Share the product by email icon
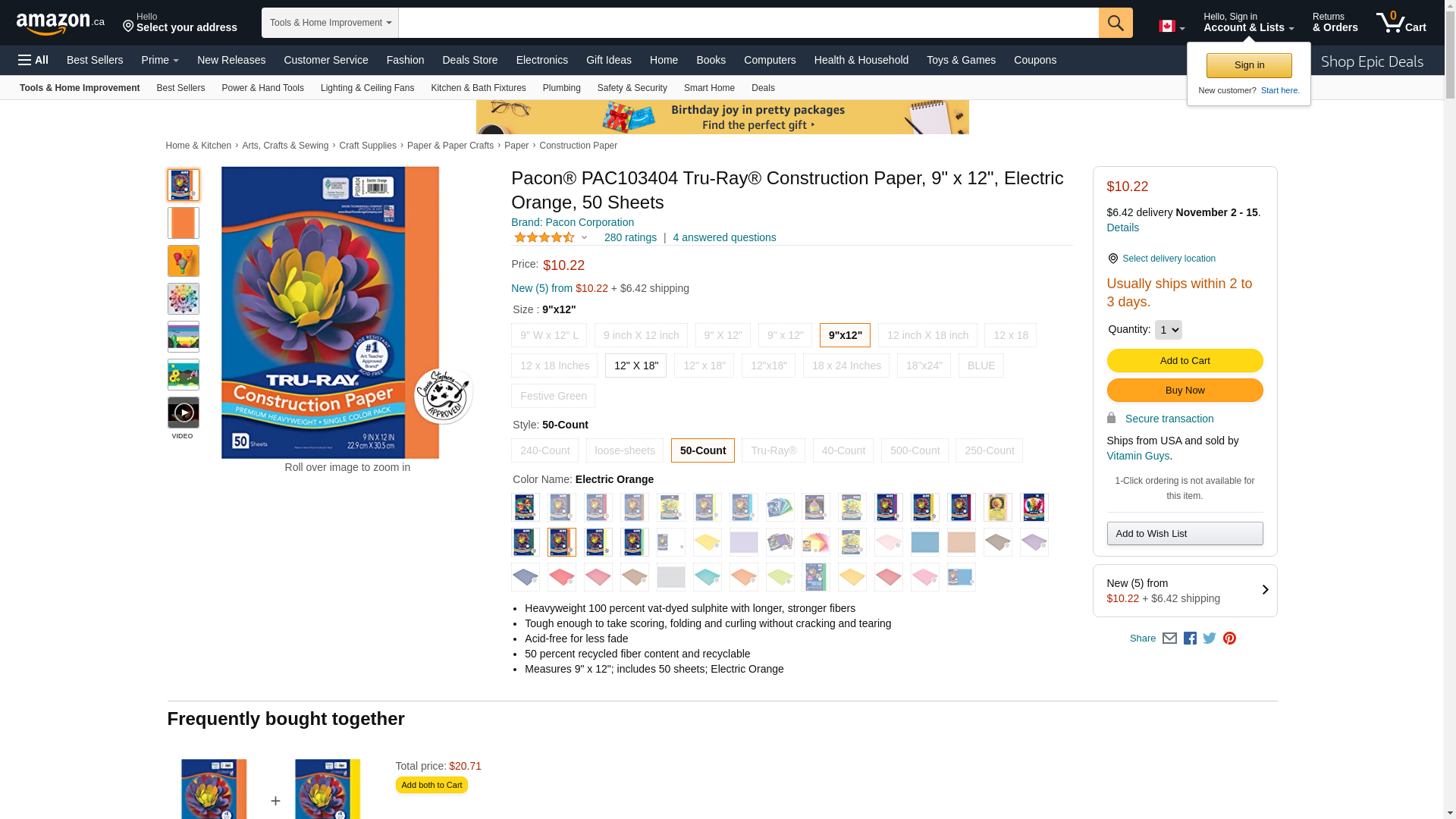This screenshot has width=1456, height=819. coord(1169,639)
